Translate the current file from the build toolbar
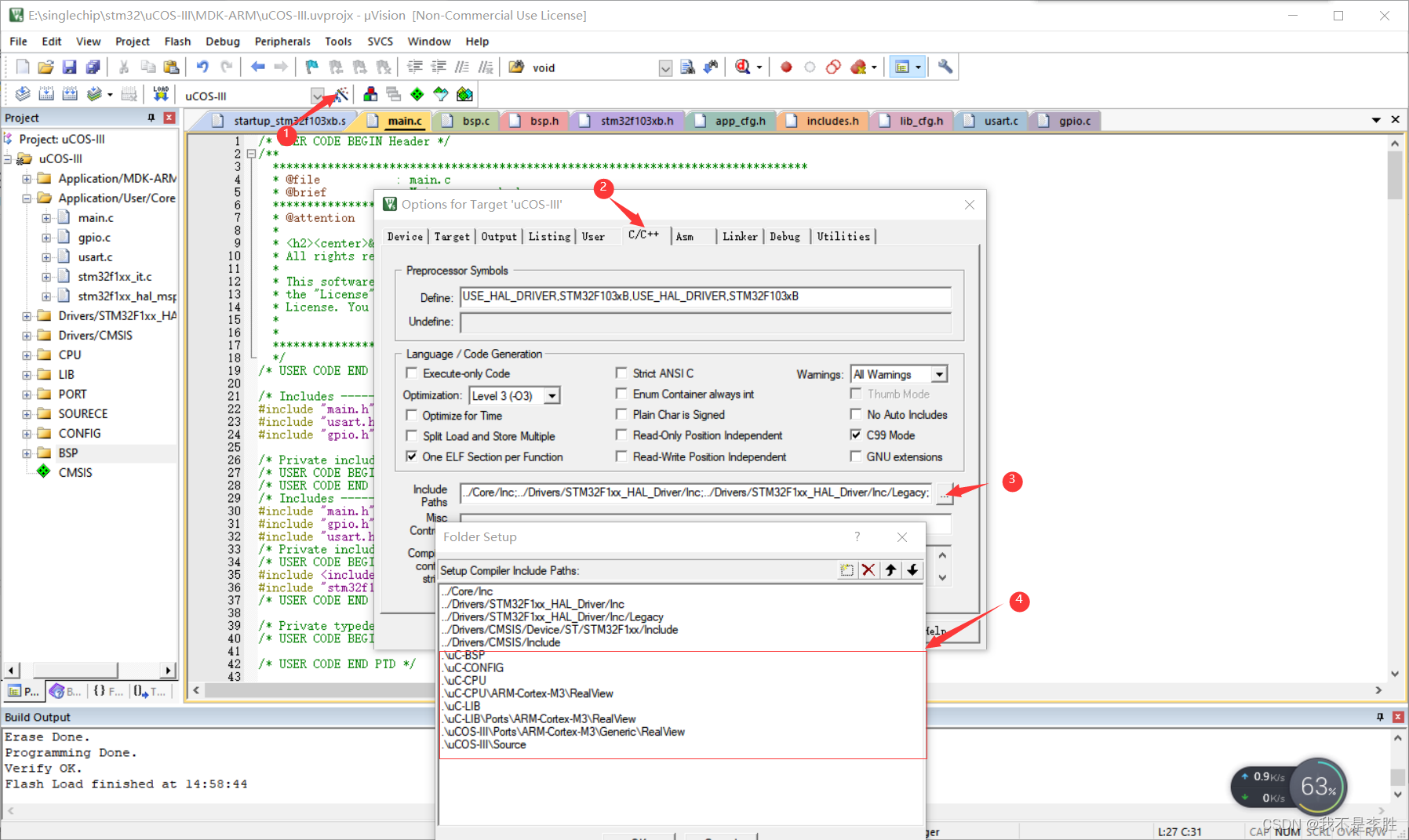The image size is (1409, 840). click(x=23, y=95)
